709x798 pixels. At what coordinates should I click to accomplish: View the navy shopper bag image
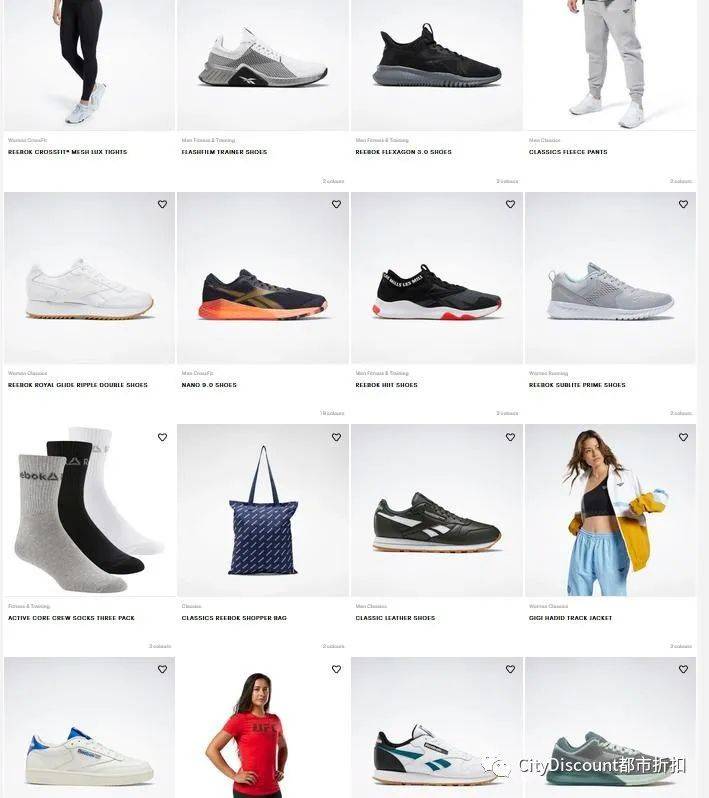(x=263, y=510)
